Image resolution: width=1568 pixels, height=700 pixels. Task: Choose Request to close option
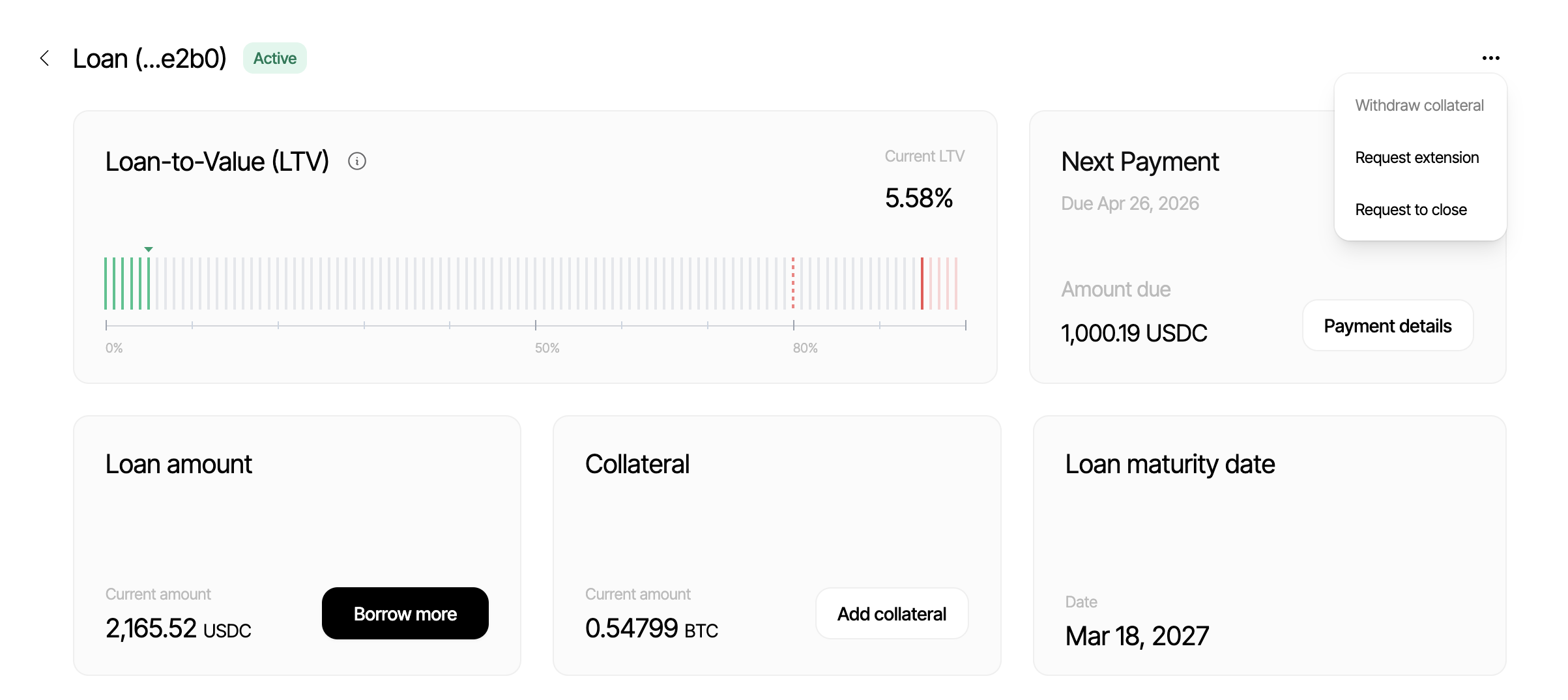pyautogui.click(x=1411, y=209)
